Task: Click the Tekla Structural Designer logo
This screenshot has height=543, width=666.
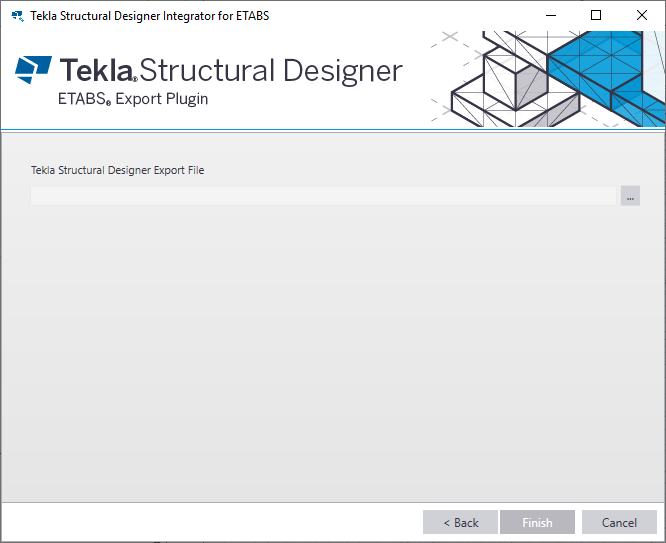Action: pos(209,70)
